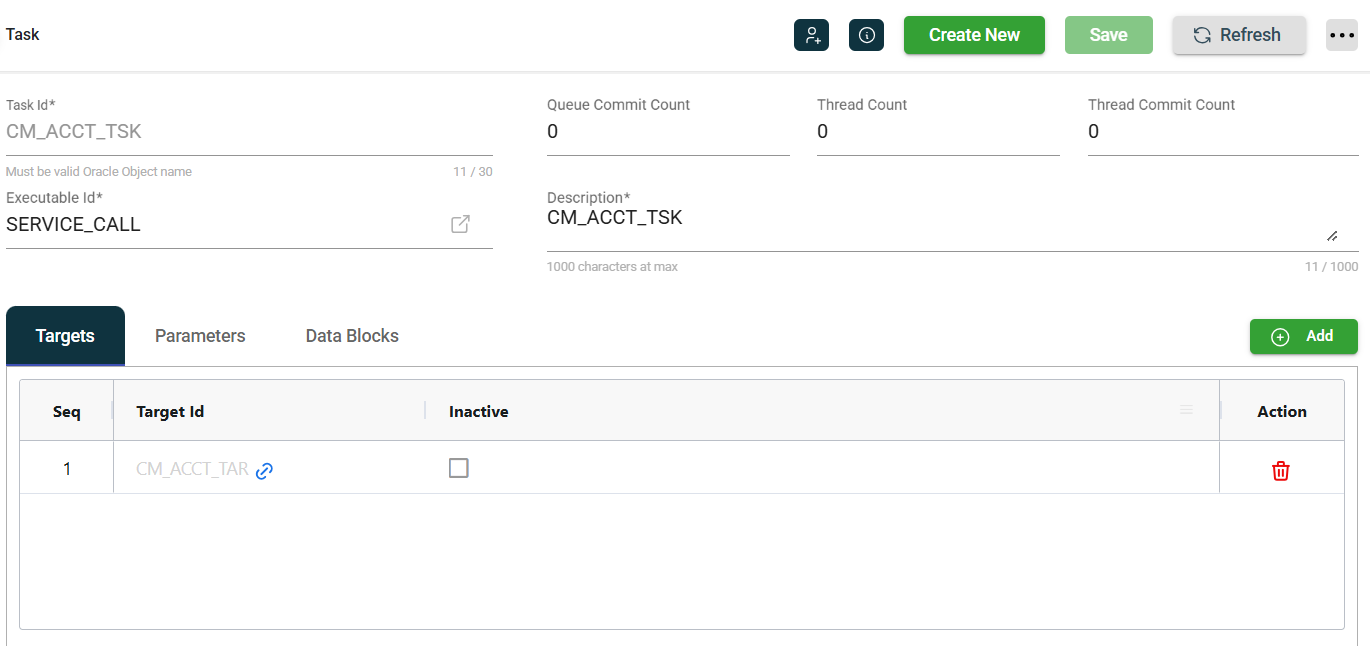Open Inactive column menu icon
Screen dimensions: 1370x646
(x=1186, y=410)
